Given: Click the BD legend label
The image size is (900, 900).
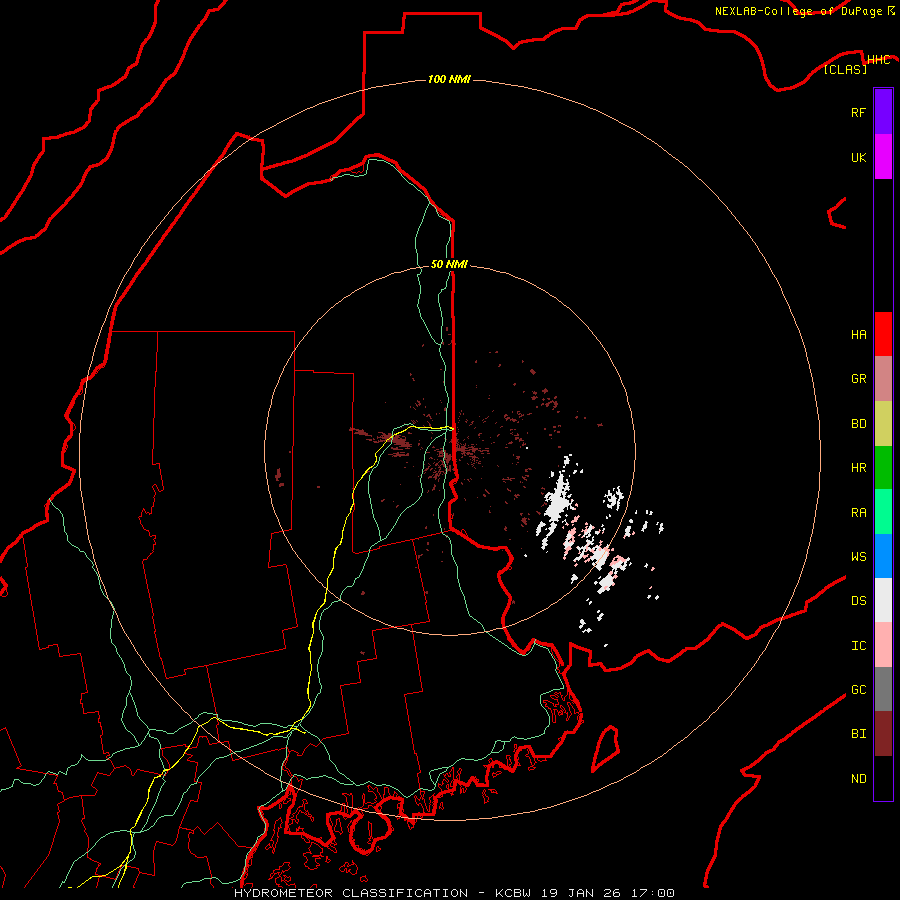Looking at the screenshot, I should point(858,424).
